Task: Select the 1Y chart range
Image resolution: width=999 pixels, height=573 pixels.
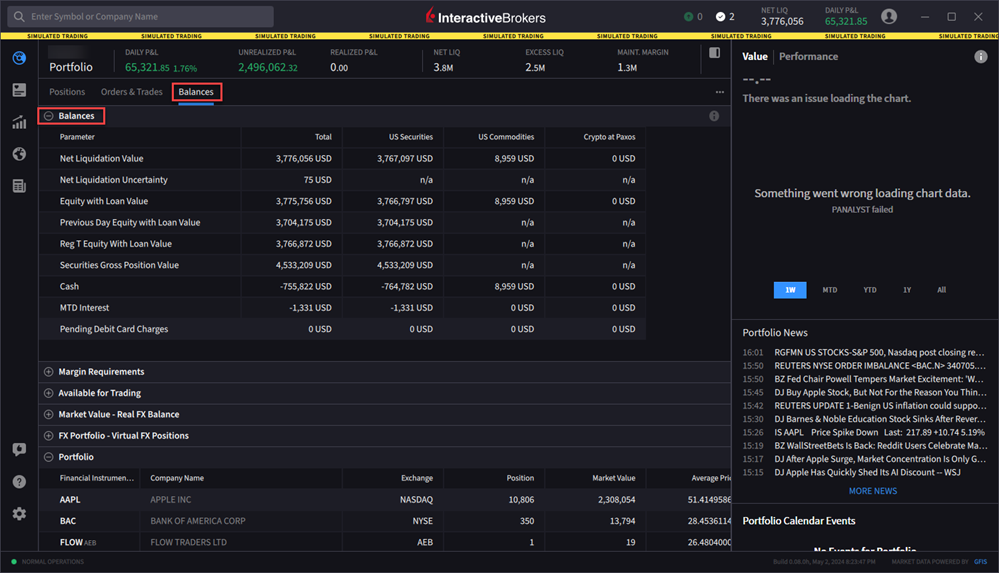Action: 907,290
